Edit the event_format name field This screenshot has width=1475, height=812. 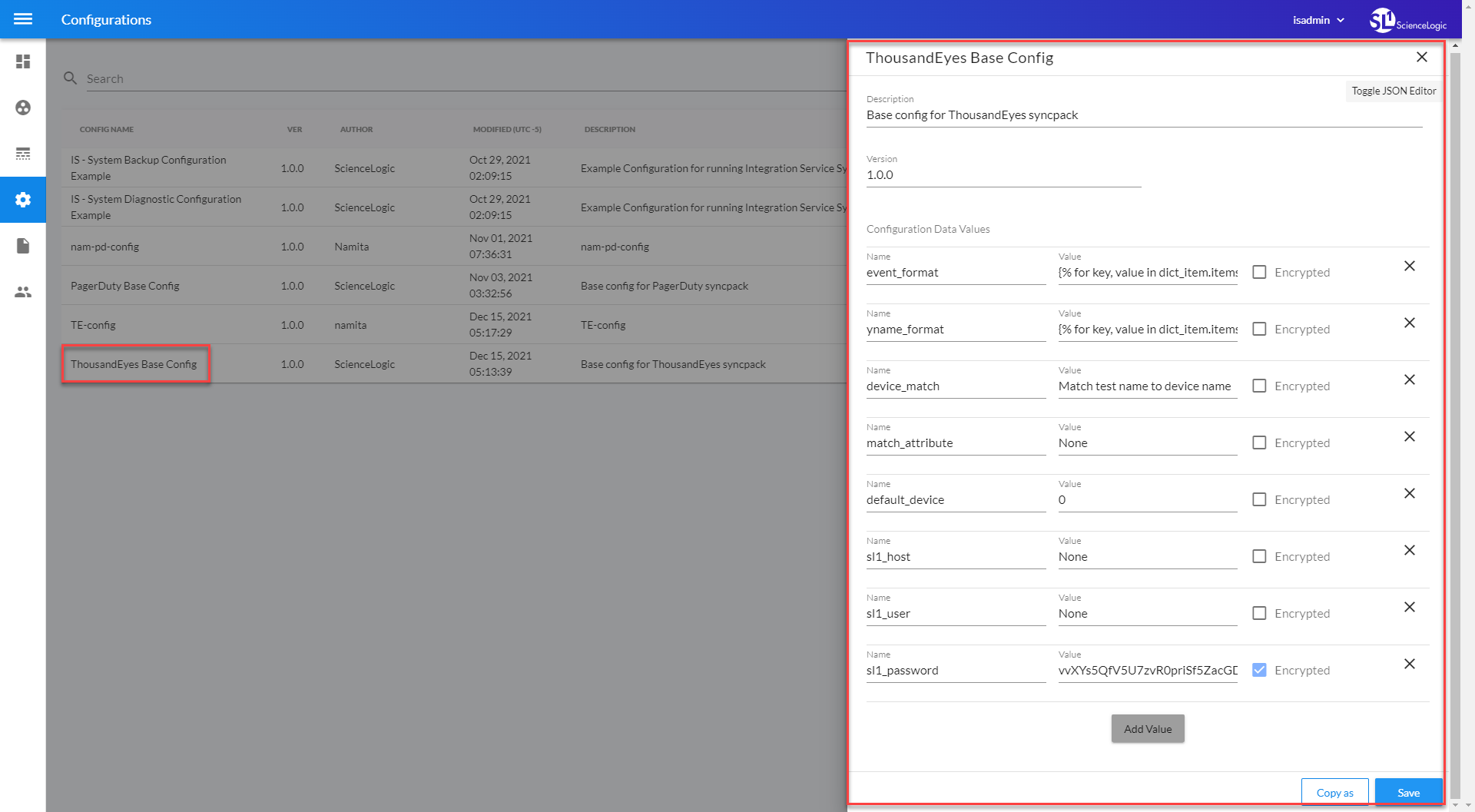tap(956, 273)
